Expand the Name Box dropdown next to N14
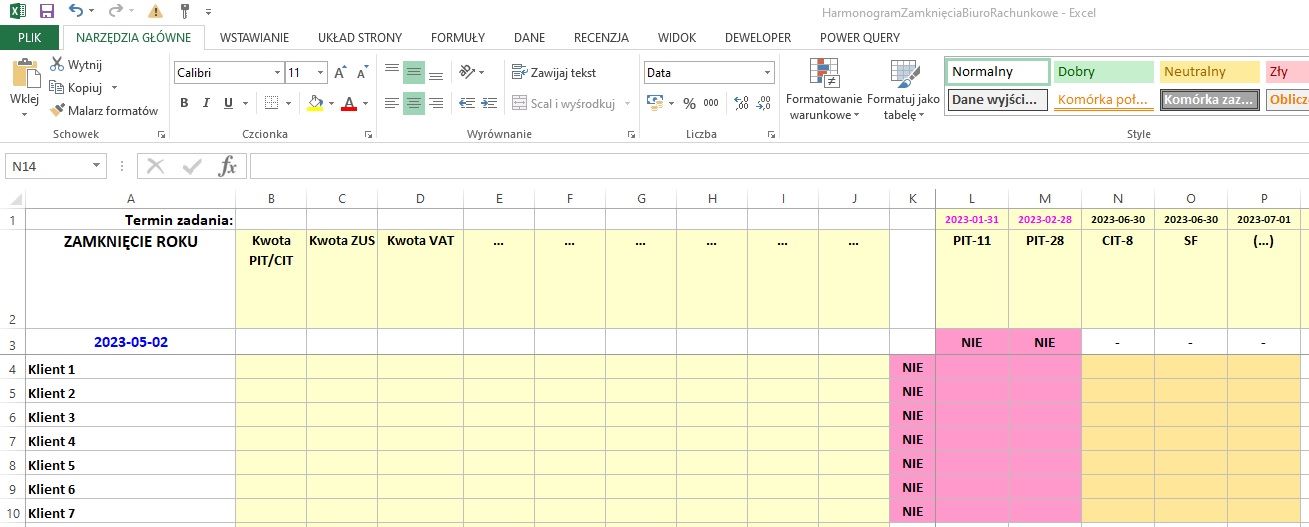Image resolution: width=1309 pixels, height=527 pixels. point(96,166)
